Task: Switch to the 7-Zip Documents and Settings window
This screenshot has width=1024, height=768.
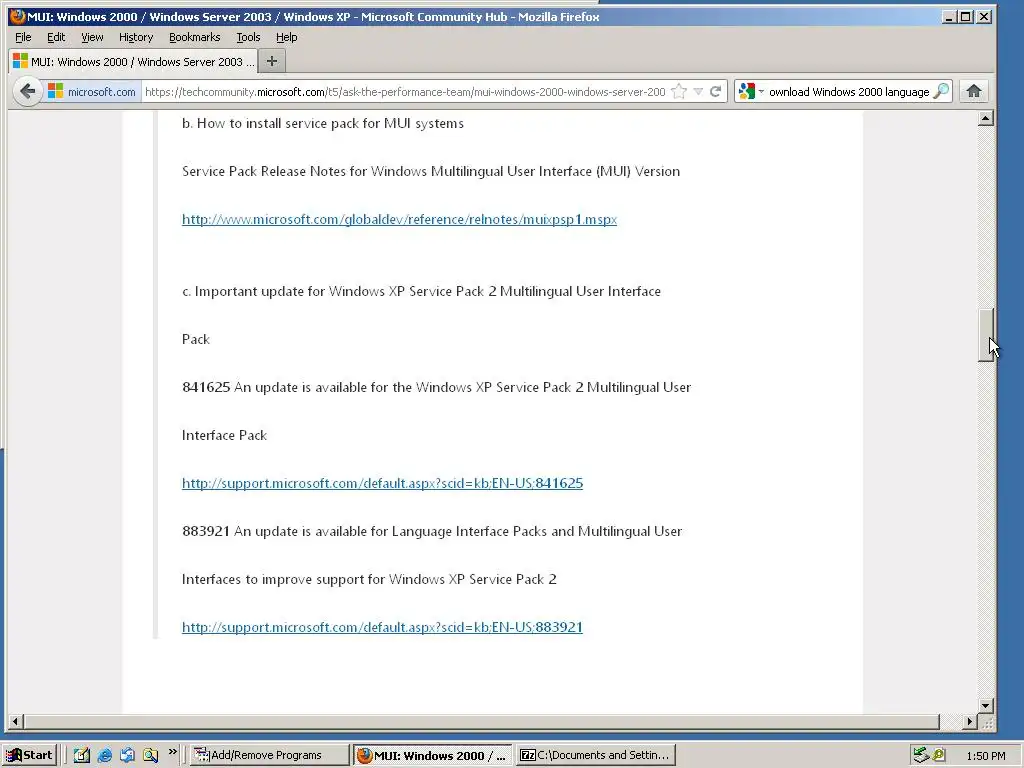Action: [596, 755]
